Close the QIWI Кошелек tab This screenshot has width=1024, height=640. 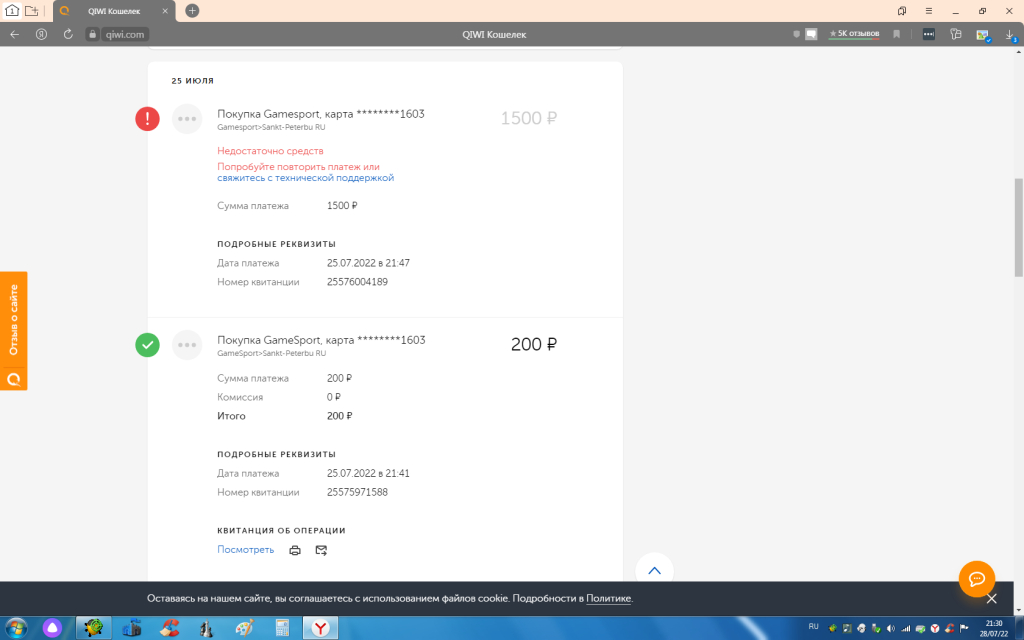coord(165,11)
